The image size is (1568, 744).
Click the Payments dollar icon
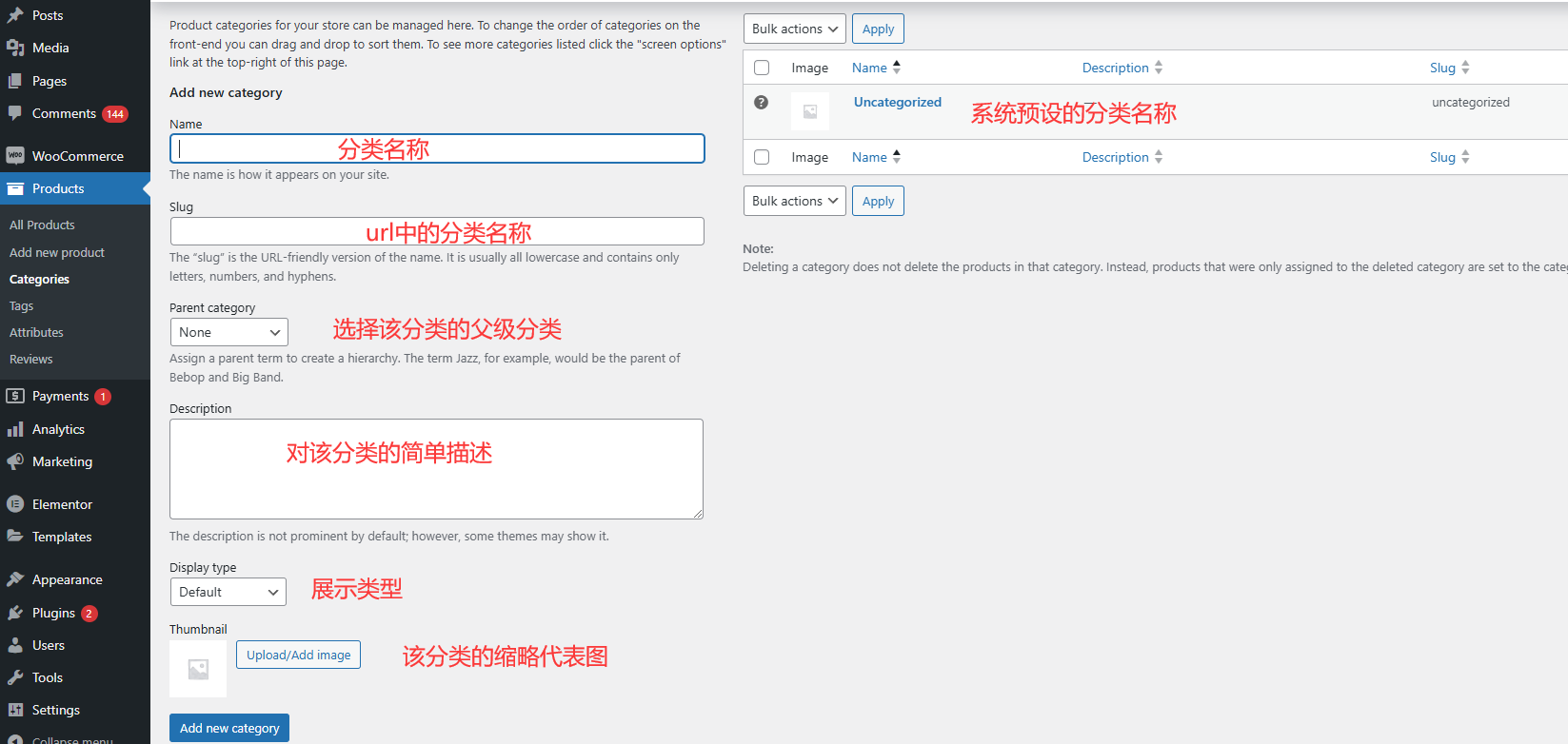[15, 396]
